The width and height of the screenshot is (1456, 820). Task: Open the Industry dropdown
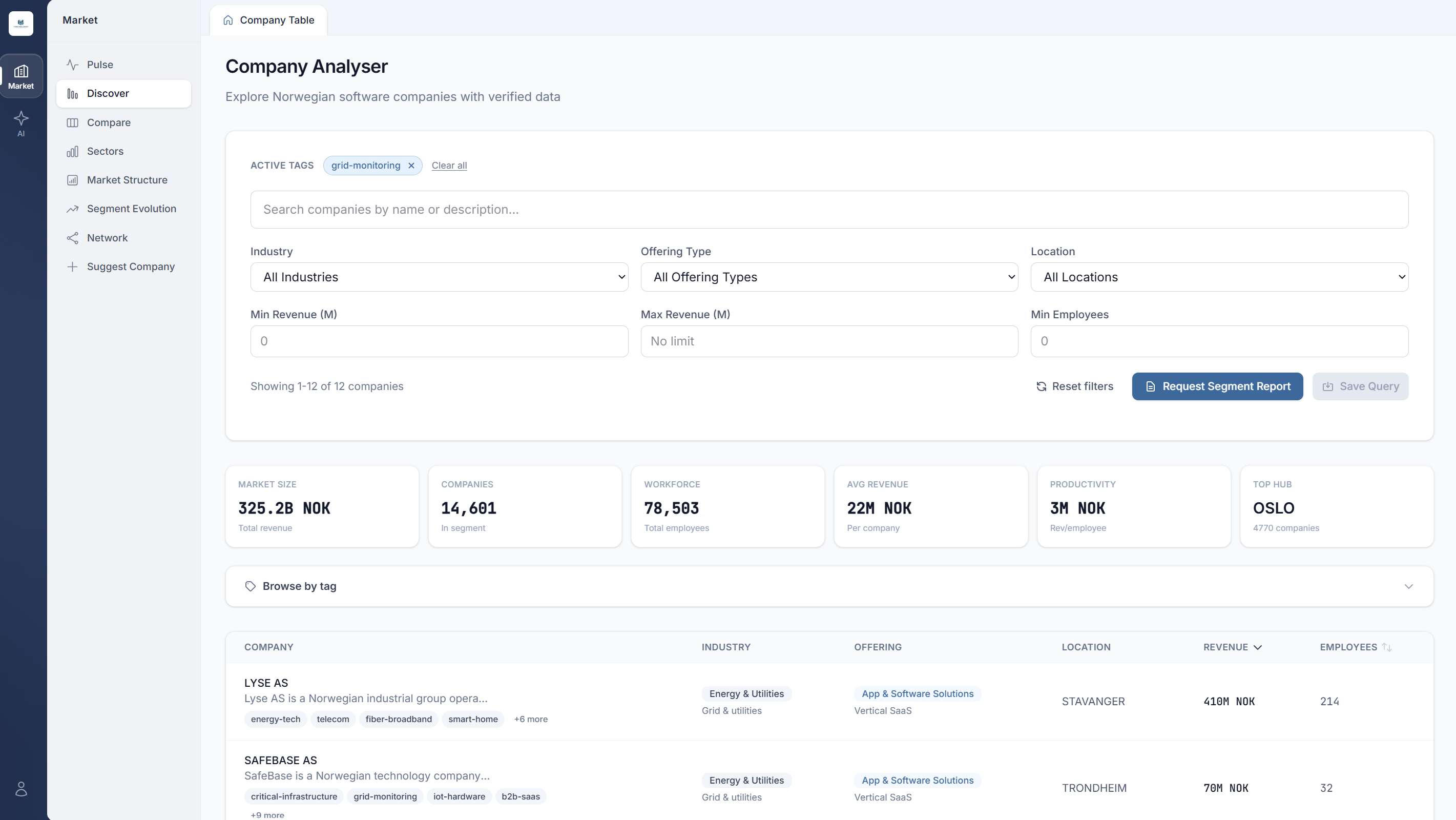click(439, 277)
